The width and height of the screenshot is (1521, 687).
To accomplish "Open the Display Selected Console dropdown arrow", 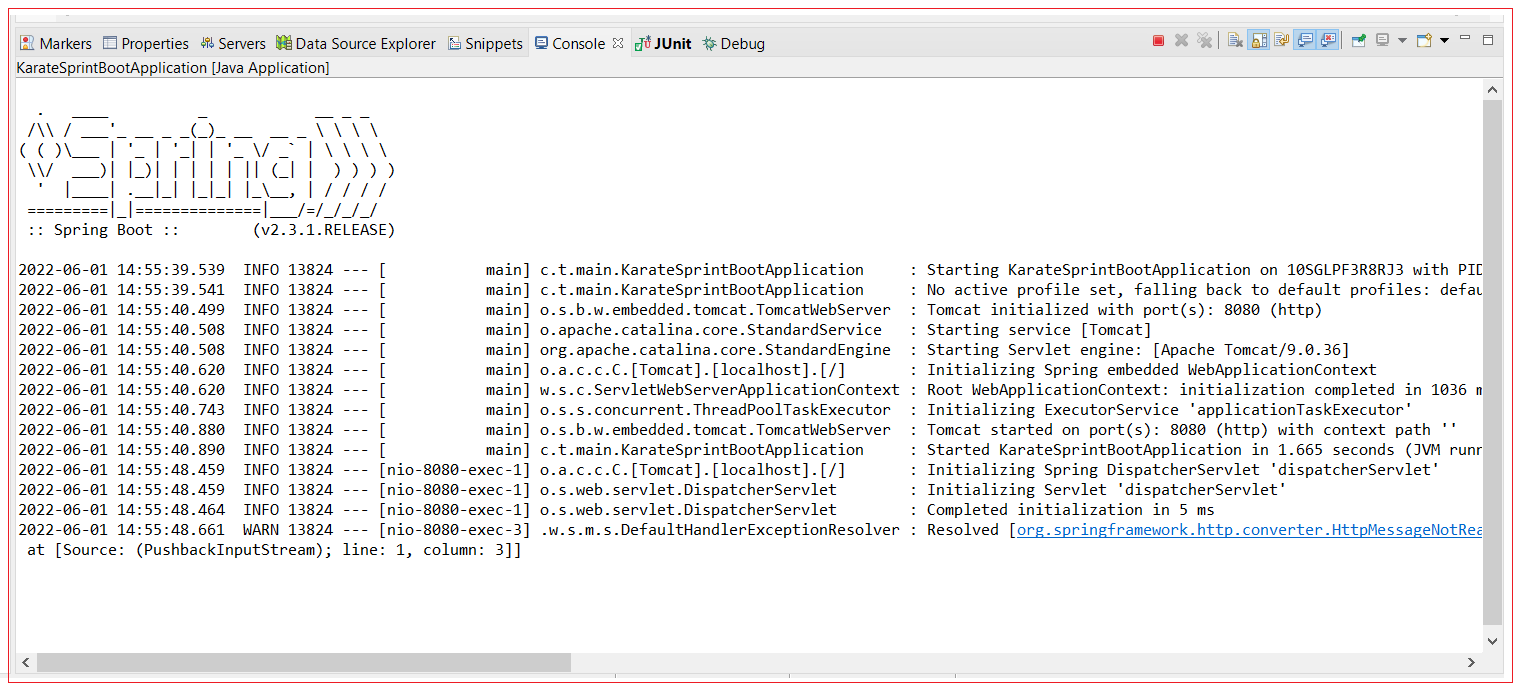I will click(1402, 41).
